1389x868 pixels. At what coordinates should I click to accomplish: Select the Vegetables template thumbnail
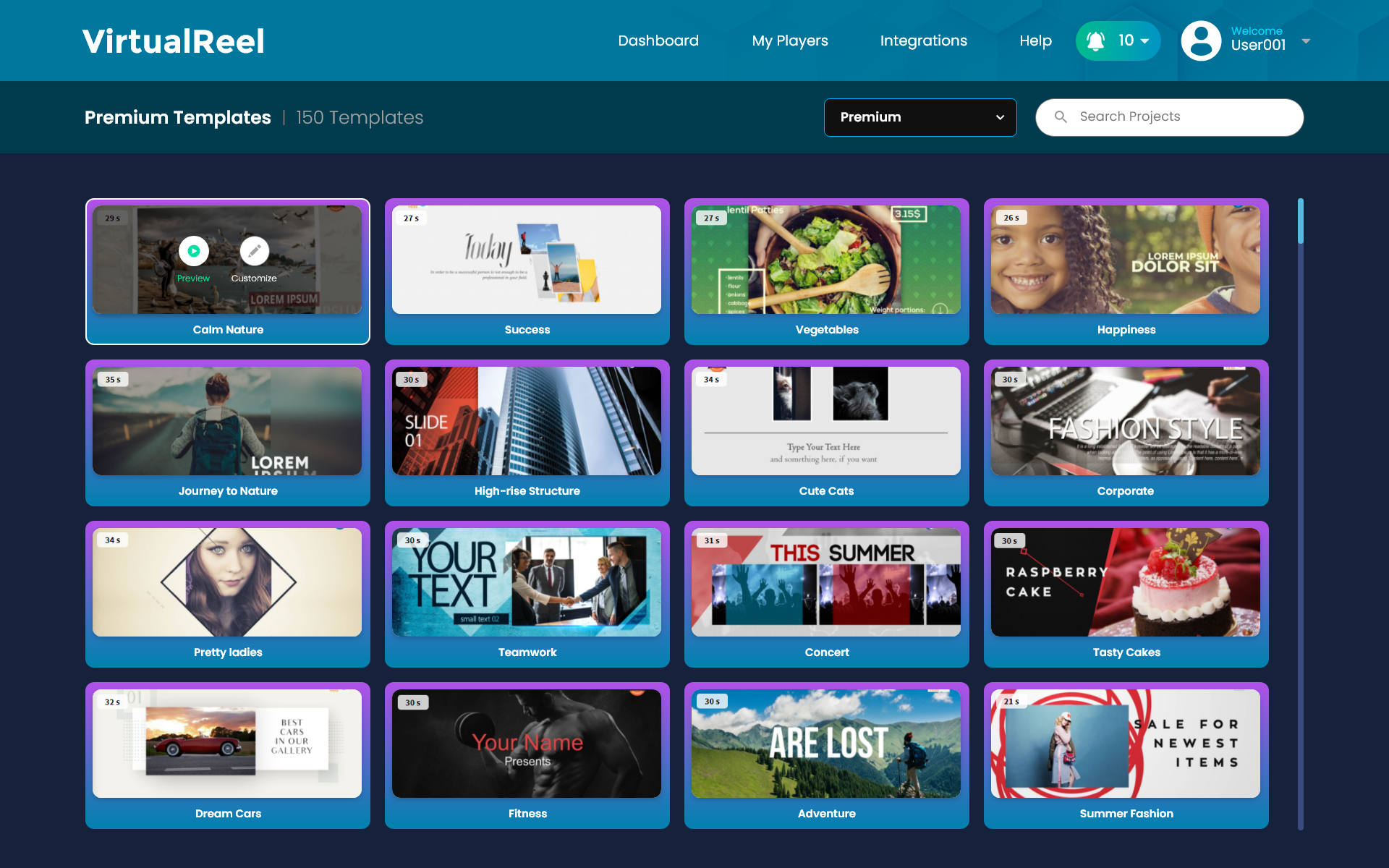click(826, 260)
